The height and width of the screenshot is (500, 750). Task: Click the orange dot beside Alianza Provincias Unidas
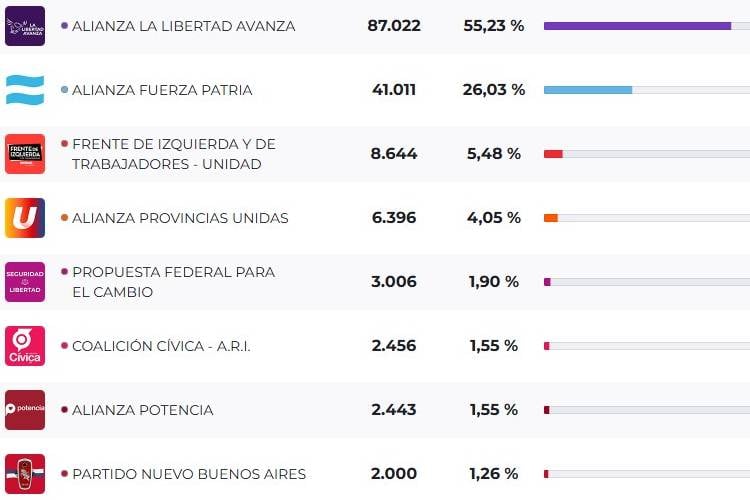[x=65, y=218]
